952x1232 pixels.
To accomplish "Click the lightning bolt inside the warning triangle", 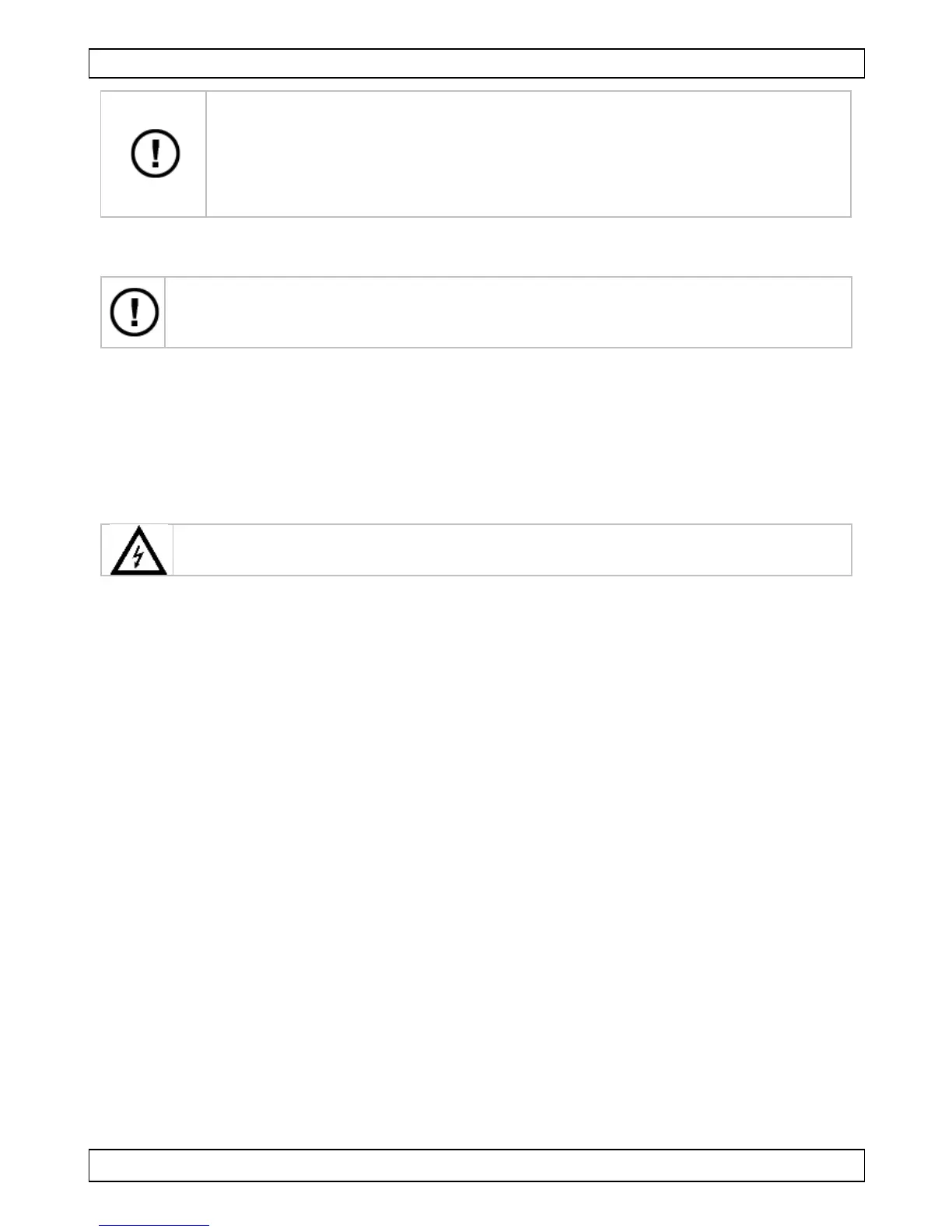I will point(138,557).
